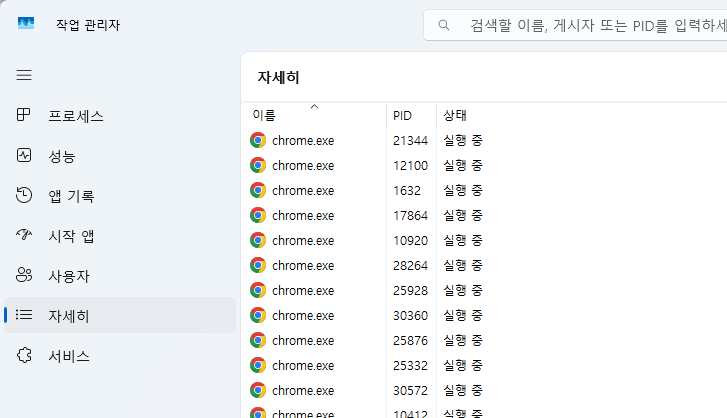This screenshot has width=727, height=418.
Task: Open the 프로세스 tab icon
Action: click(24, 115)
